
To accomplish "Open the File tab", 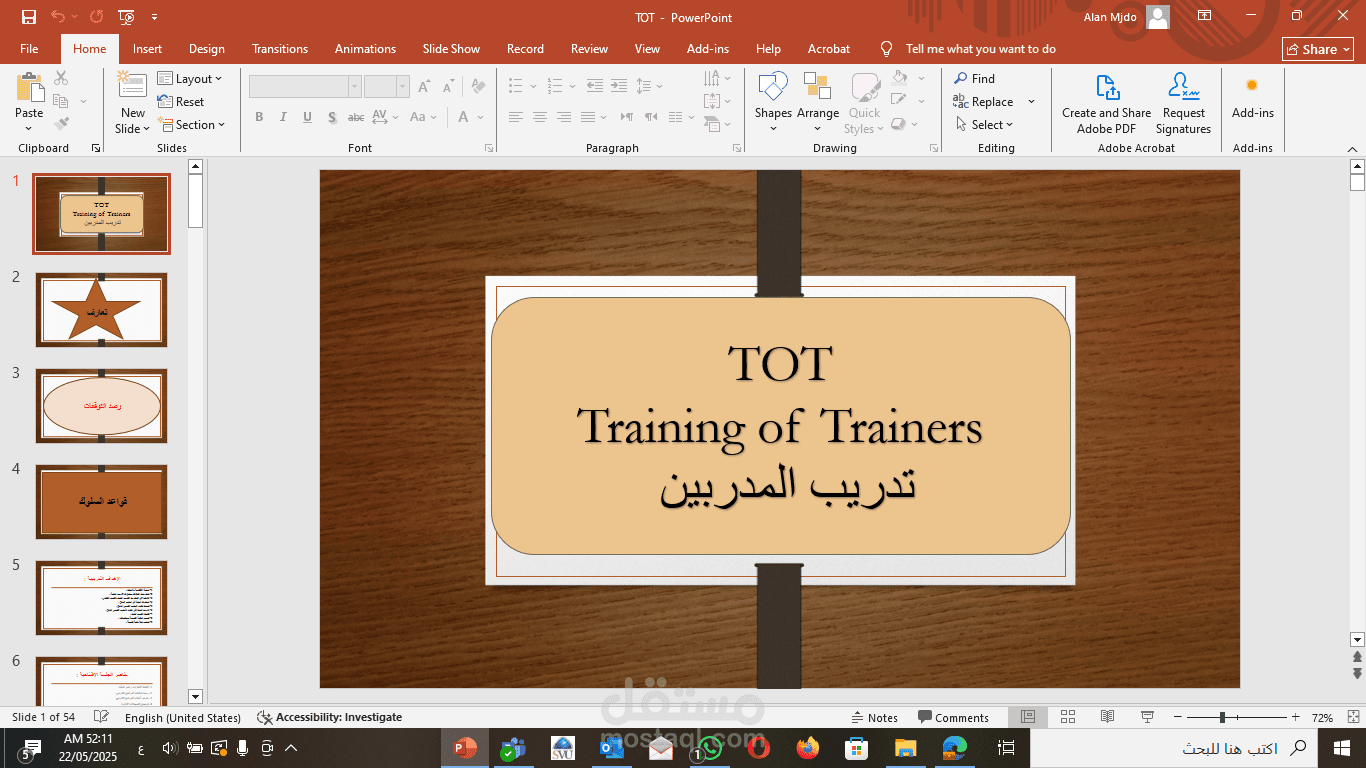I will point(29,49).
